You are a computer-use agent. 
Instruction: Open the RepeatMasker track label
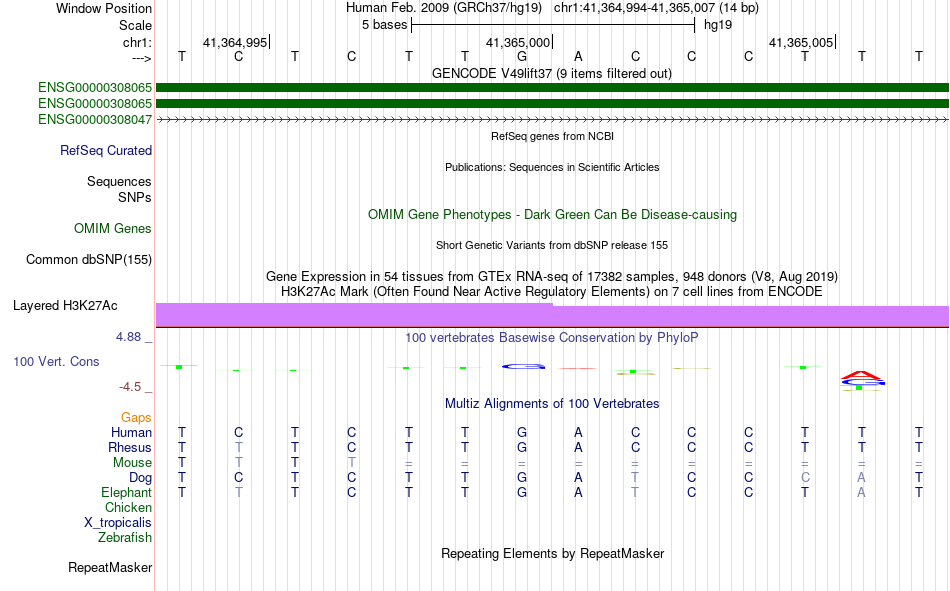click(110, 567)
